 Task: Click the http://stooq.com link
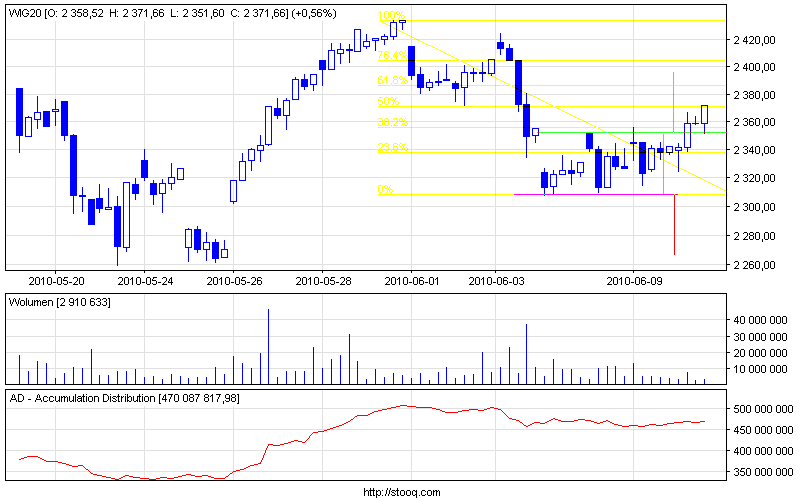coord(402,492)
